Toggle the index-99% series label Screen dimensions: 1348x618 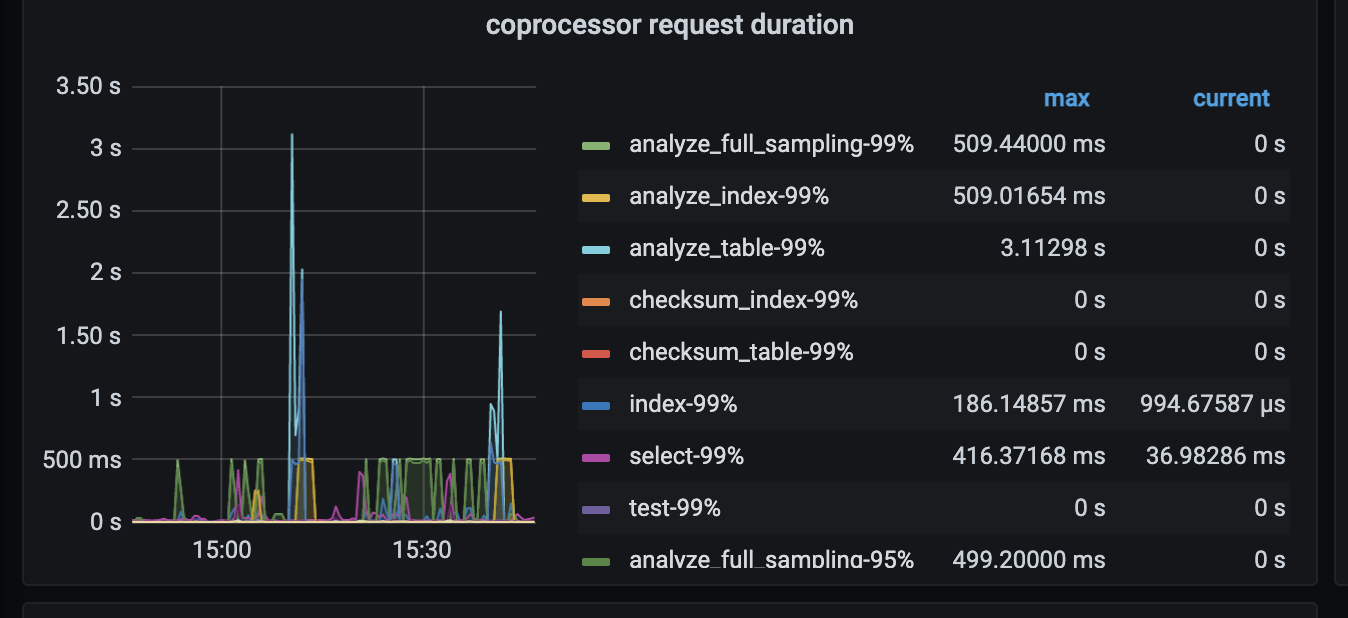[x=682, y=404]
